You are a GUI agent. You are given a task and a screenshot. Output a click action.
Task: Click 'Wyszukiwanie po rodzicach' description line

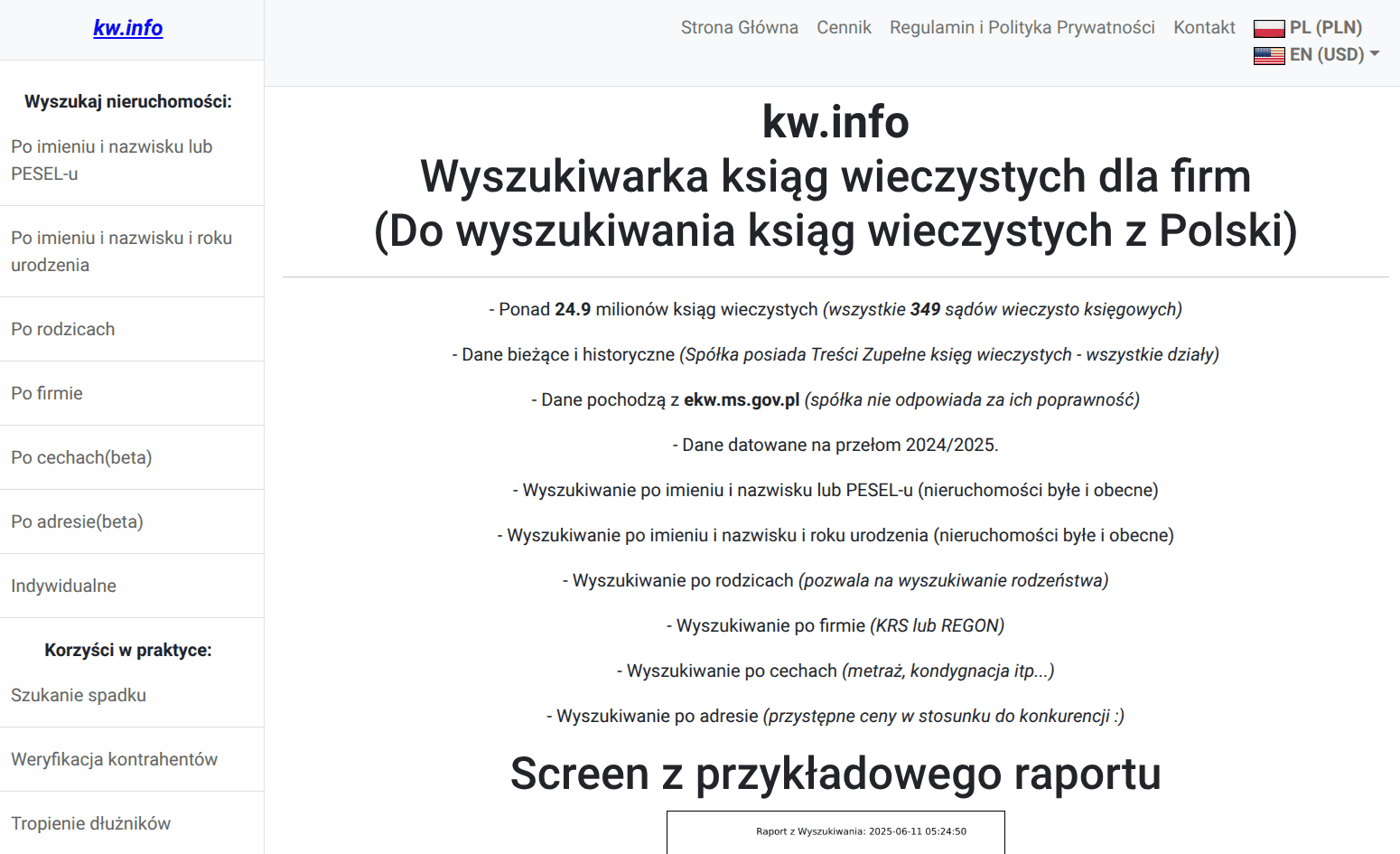(x=835, y=580)
